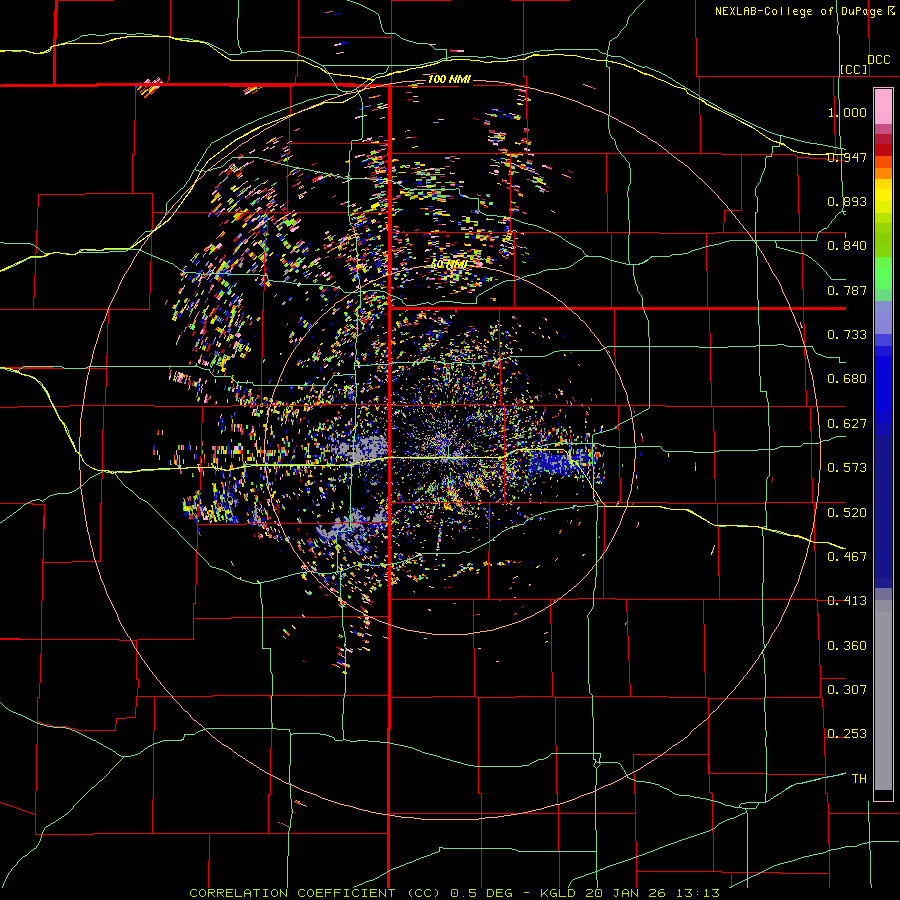Click the TH threshold legend label
The width and height of the screenshot is (900, 900).
click(859, 779)
